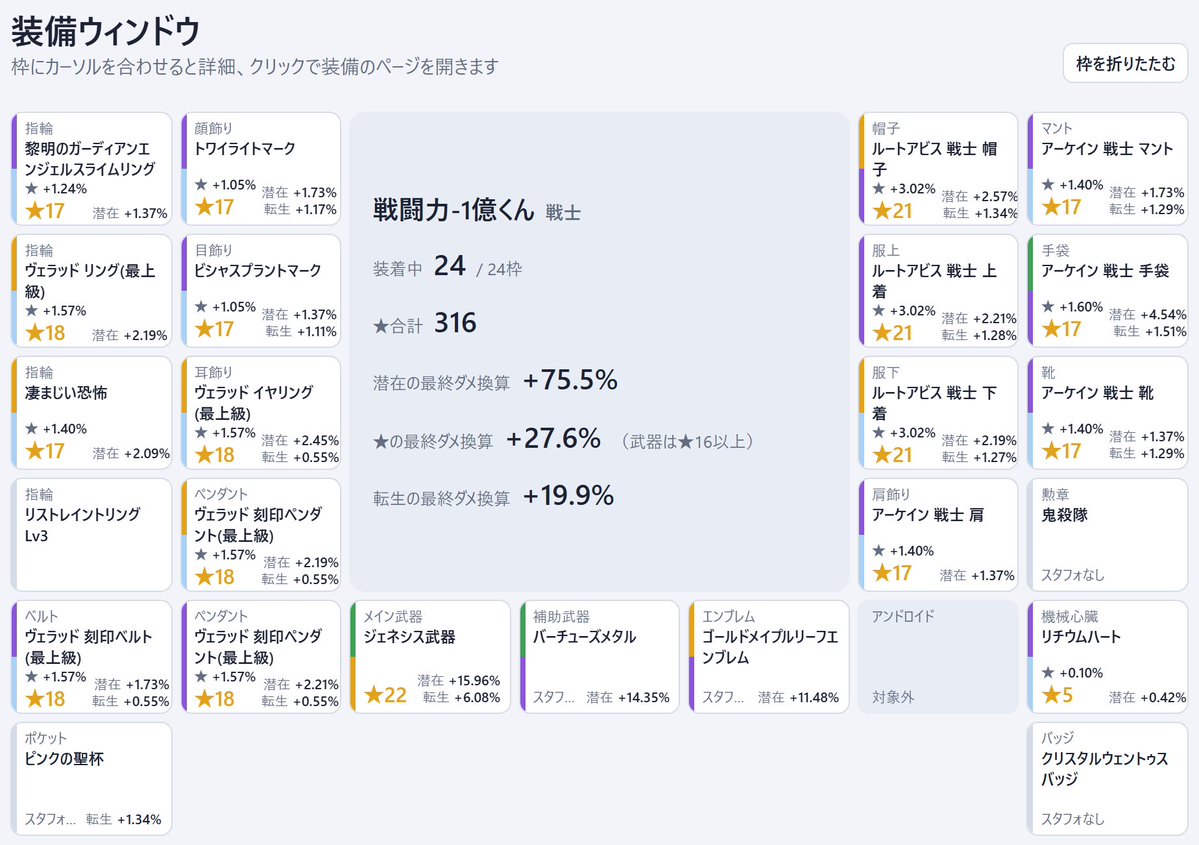This screenshot has height=845, width=1199.
Task: Click the character name 戦闘力-1億くん
Action: pos(453,210)
